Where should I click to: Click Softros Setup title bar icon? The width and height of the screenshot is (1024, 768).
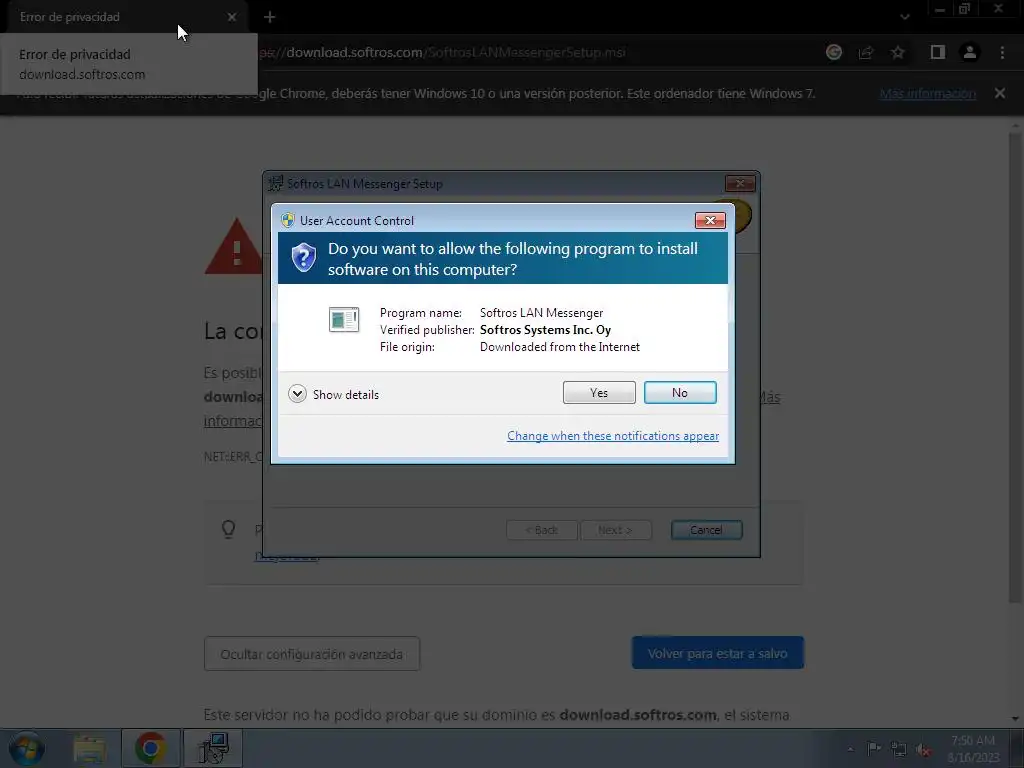tap(276, 184)
